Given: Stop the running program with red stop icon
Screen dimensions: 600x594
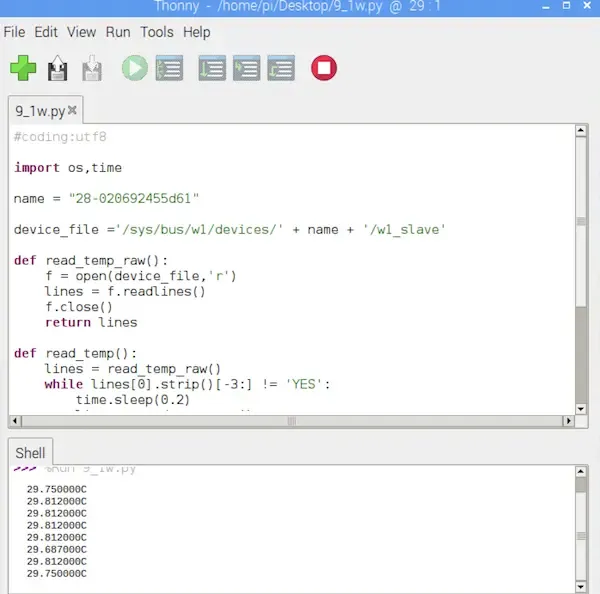Looking at the screenshot, I should pos(324,68).
